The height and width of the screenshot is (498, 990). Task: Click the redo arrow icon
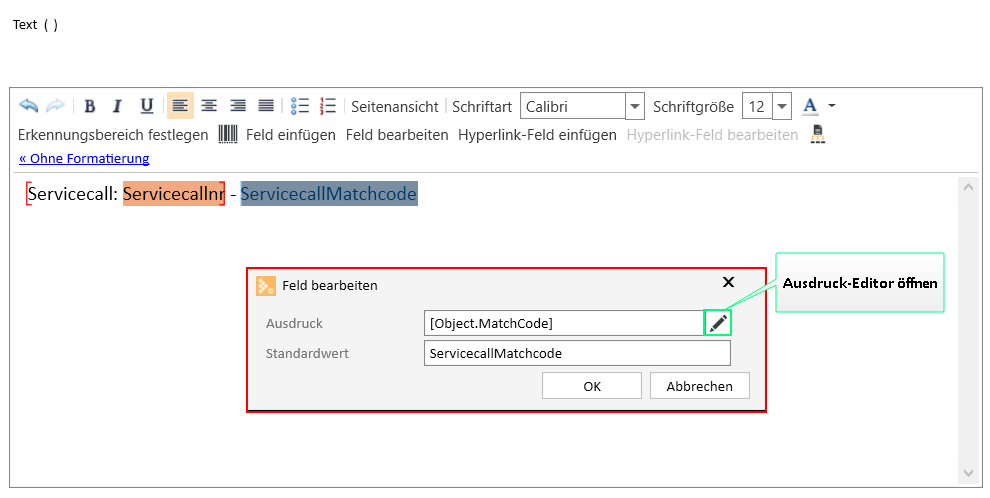[x=56, y=105]
